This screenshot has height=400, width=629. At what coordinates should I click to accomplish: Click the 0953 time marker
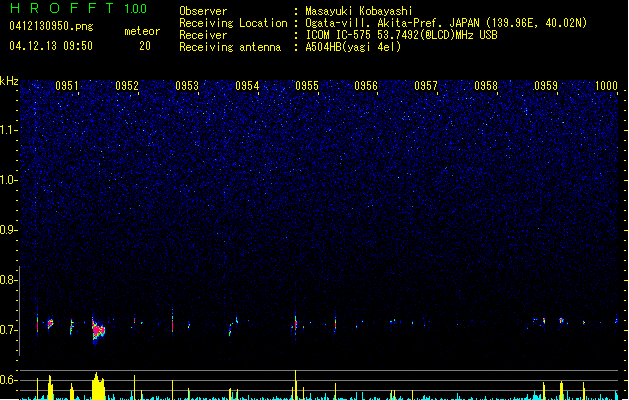(x=187, y=86)
